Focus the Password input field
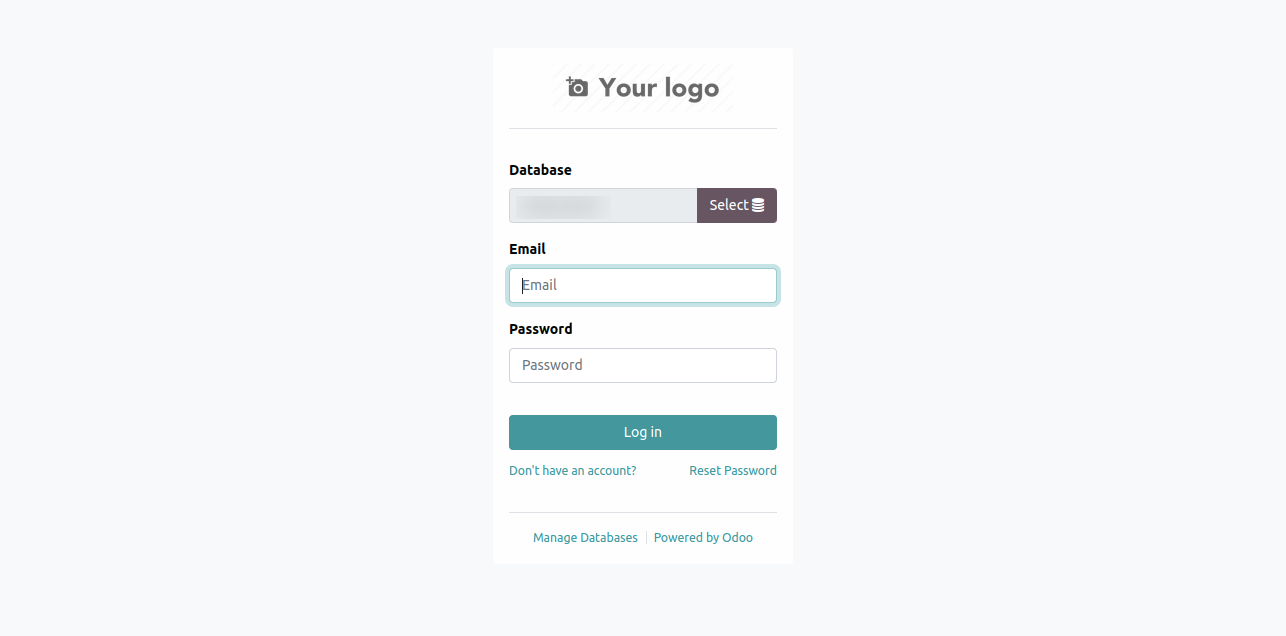The width and height of the screenshot is (1286, 636). point(643,365)
